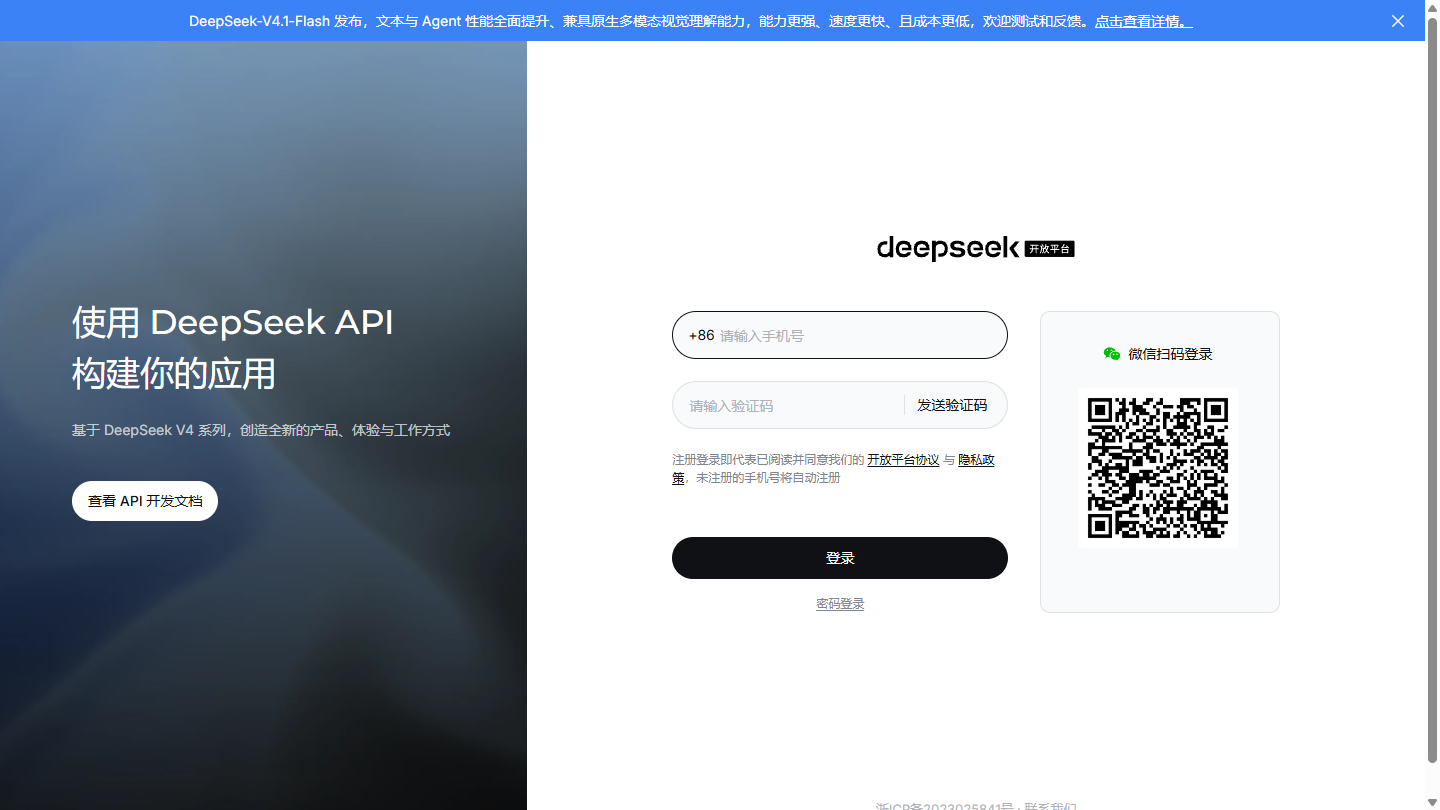Click the 构建你的应用 headline line
Viewport: 1440px width, 810px height.
tap(174, 374)
